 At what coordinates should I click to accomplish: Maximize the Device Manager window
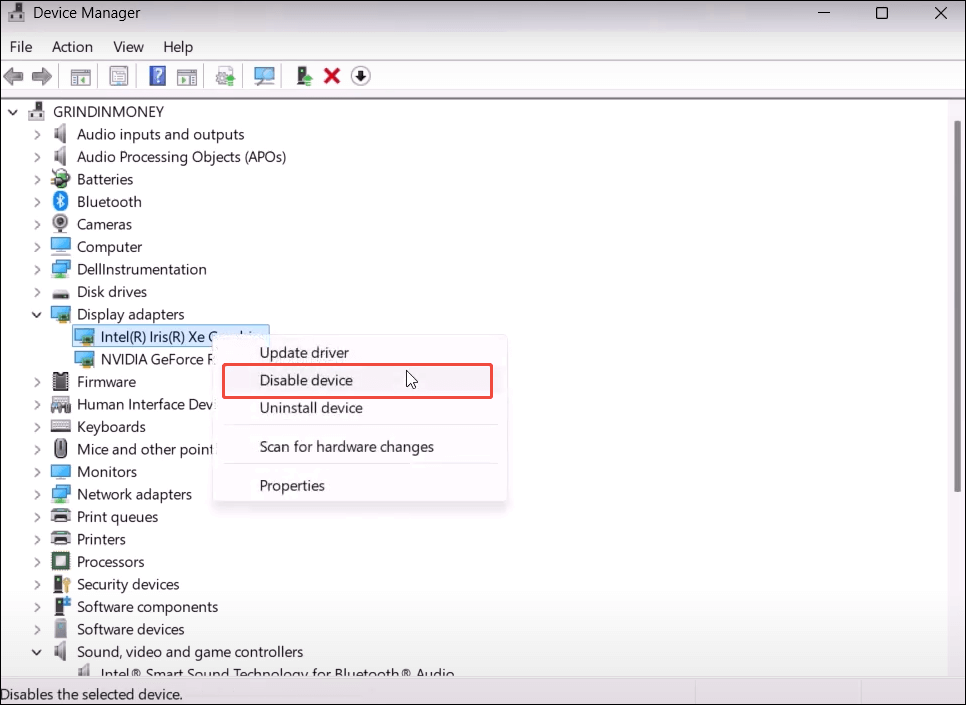tap(882, 13)
